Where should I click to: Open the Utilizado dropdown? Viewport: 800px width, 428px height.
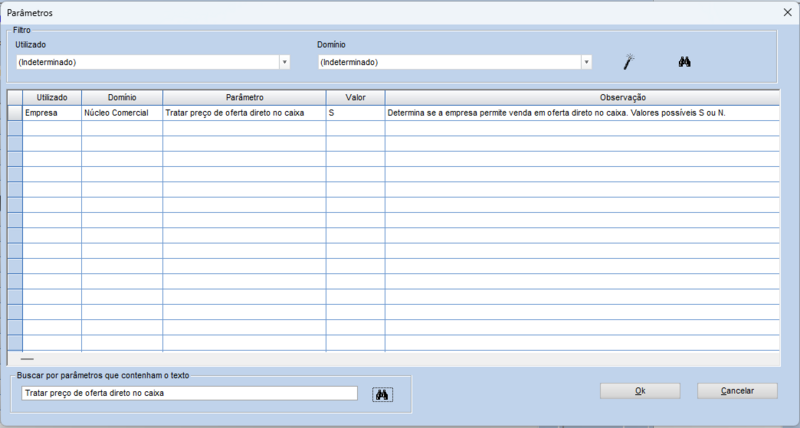(285, 62)
